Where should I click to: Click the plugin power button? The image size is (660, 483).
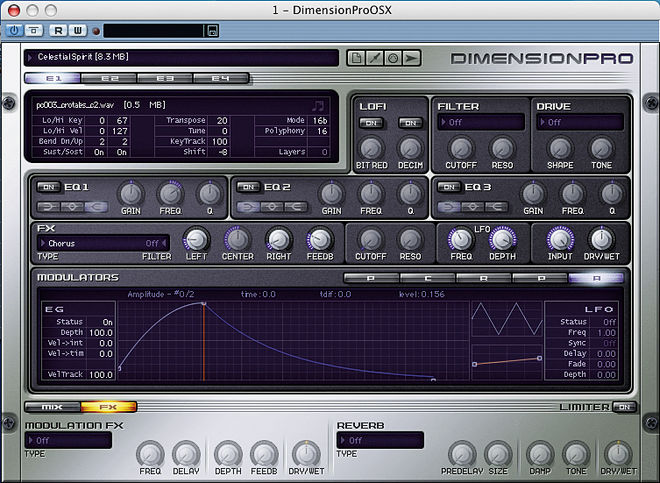pyautogui.click(x=14, y=30)
